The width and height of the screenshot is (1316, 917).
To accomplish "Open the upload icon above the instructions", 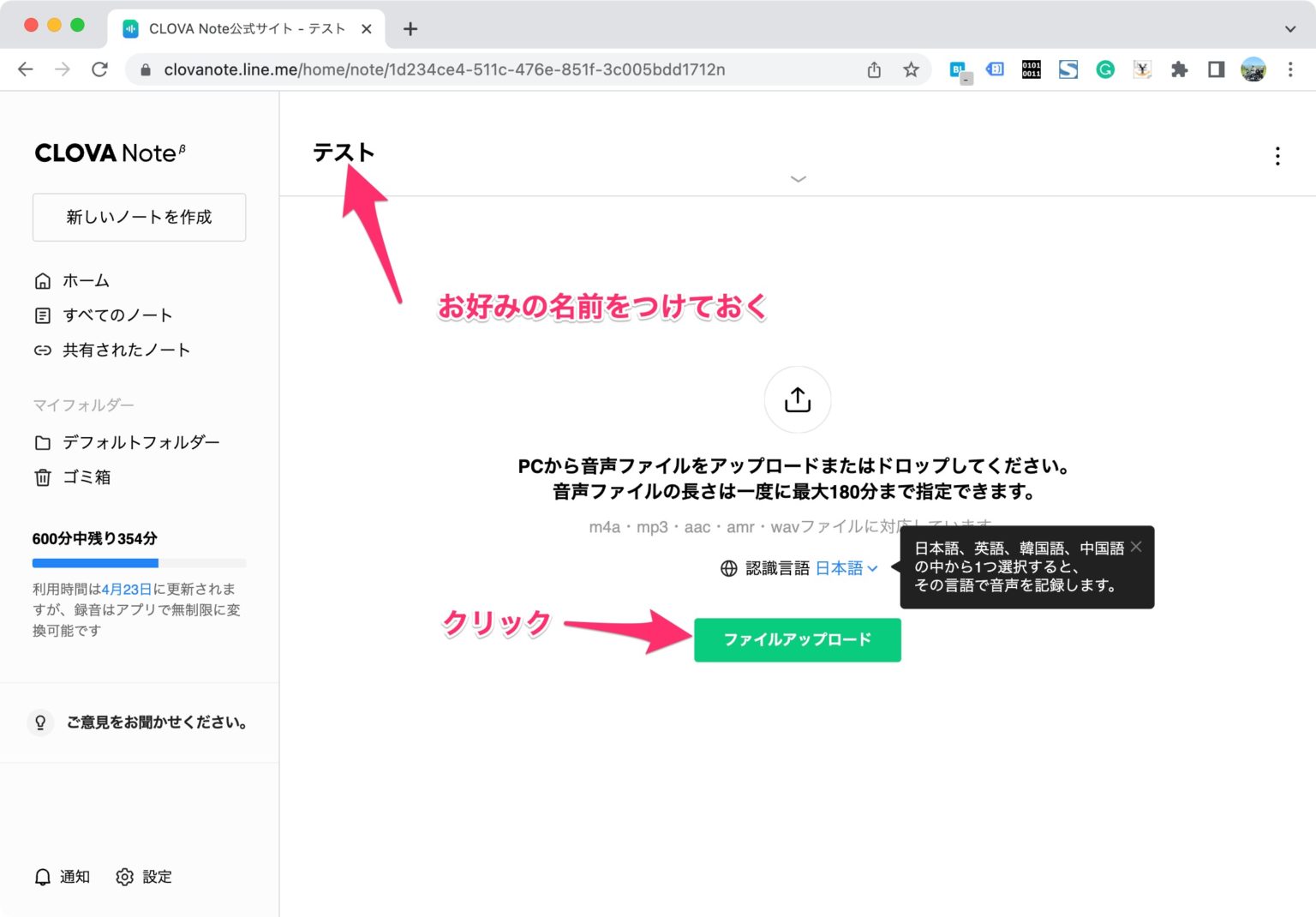I will [798, 399].
